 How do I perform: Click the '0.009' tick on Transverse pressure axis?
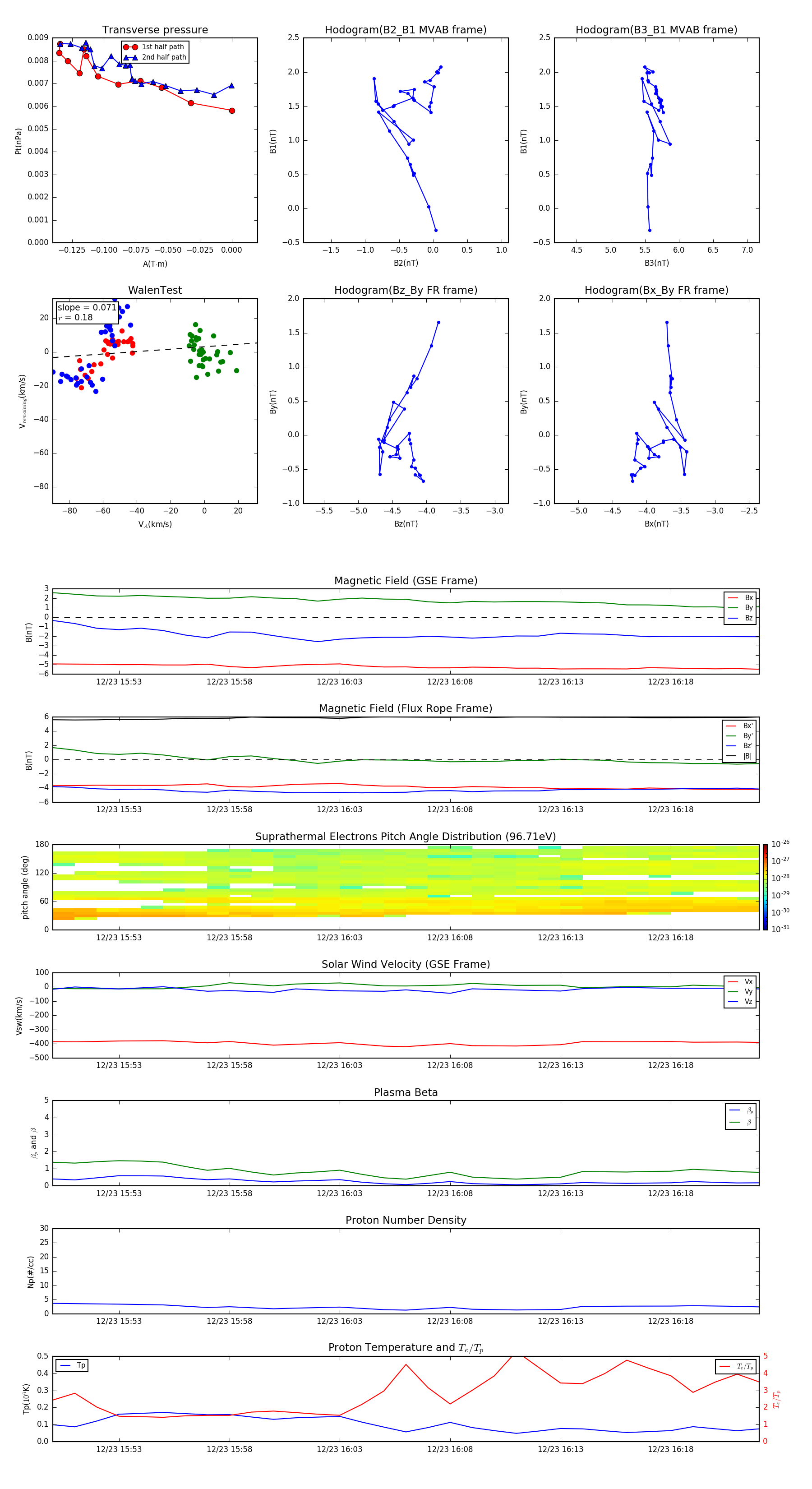38,37
